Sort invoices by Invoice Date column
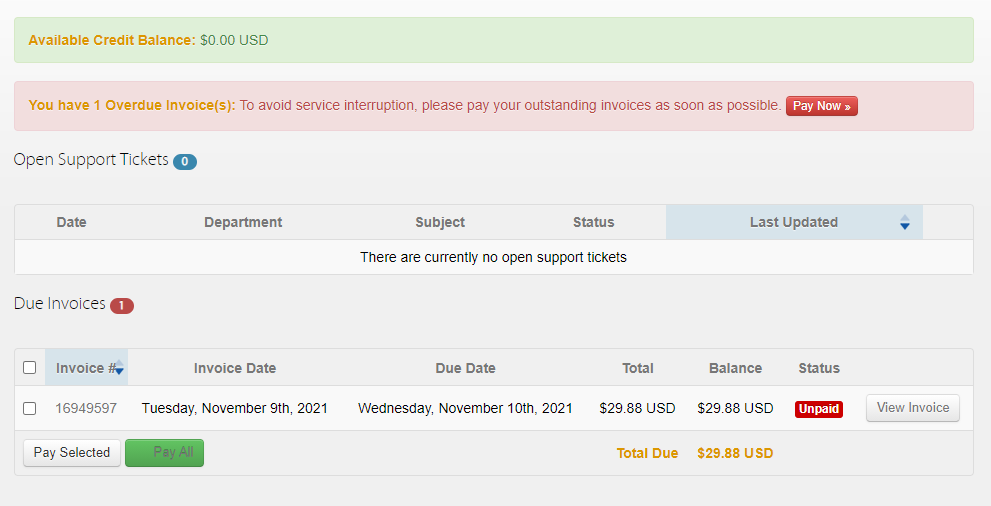991x506 pixels. coord(235,368)
